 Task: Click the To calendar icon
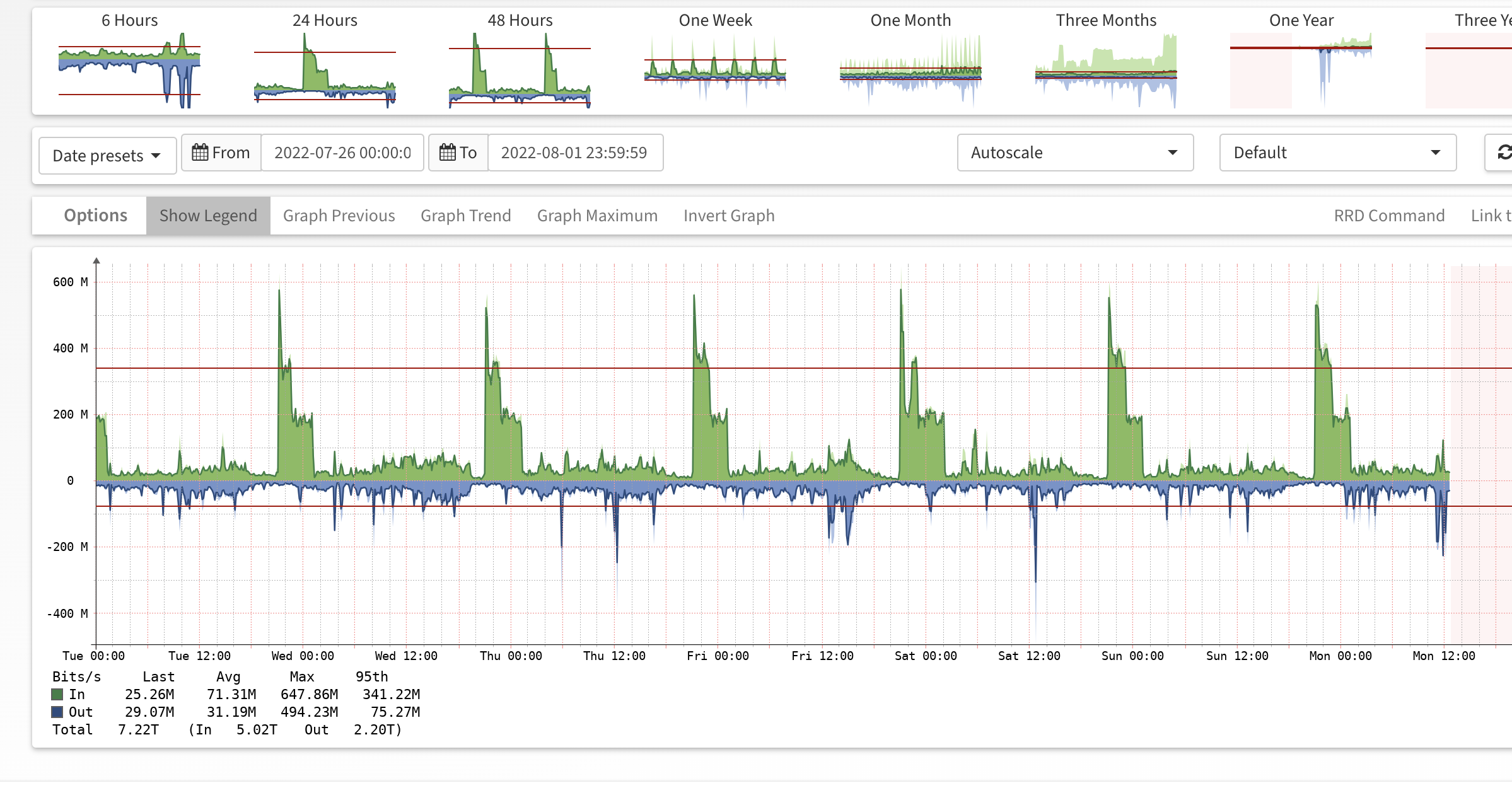[x=447, y=153]
